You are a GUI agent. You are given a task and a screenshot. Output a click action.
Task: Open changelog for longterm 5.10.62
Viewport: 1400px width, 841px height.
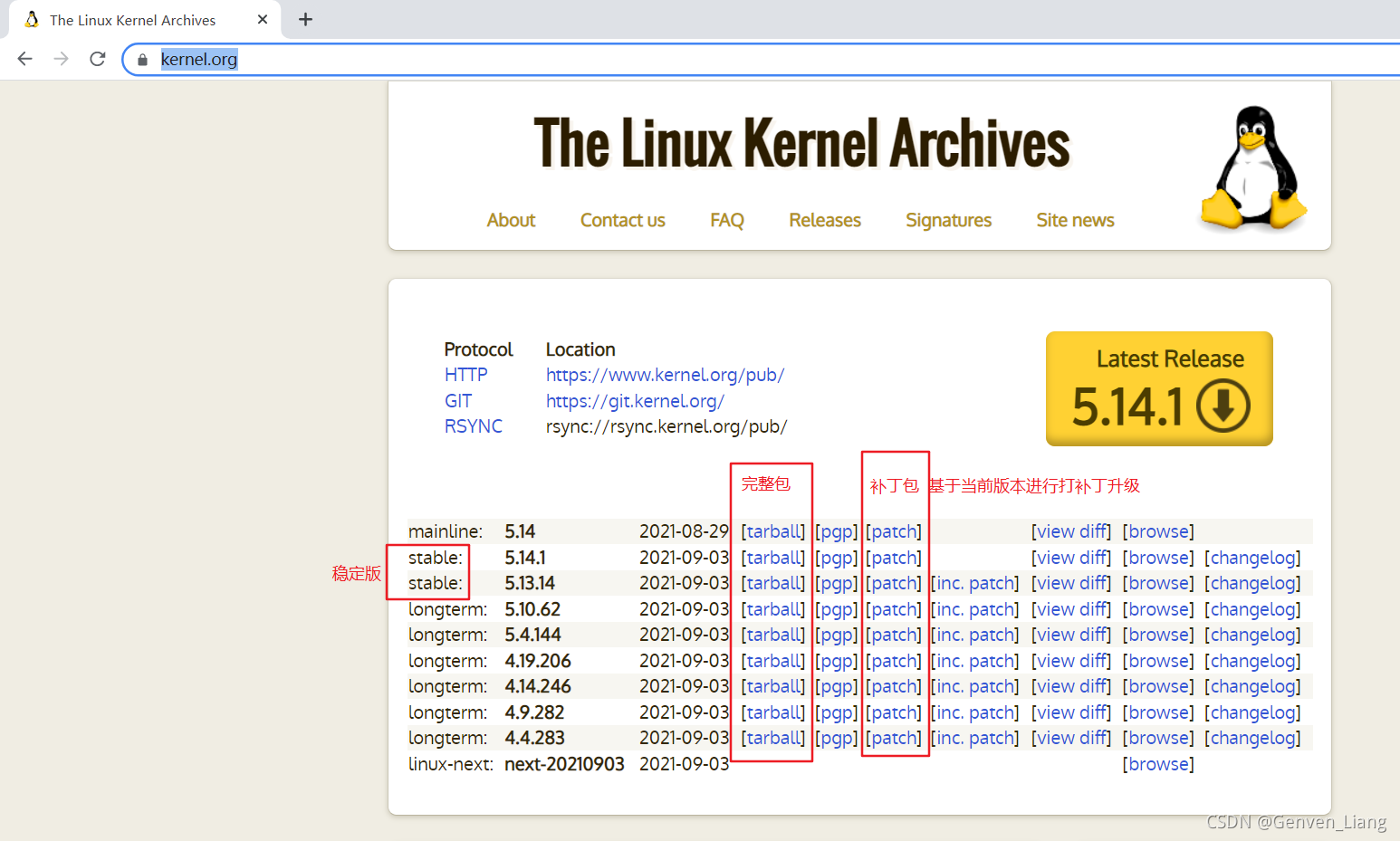point(1252,609)
